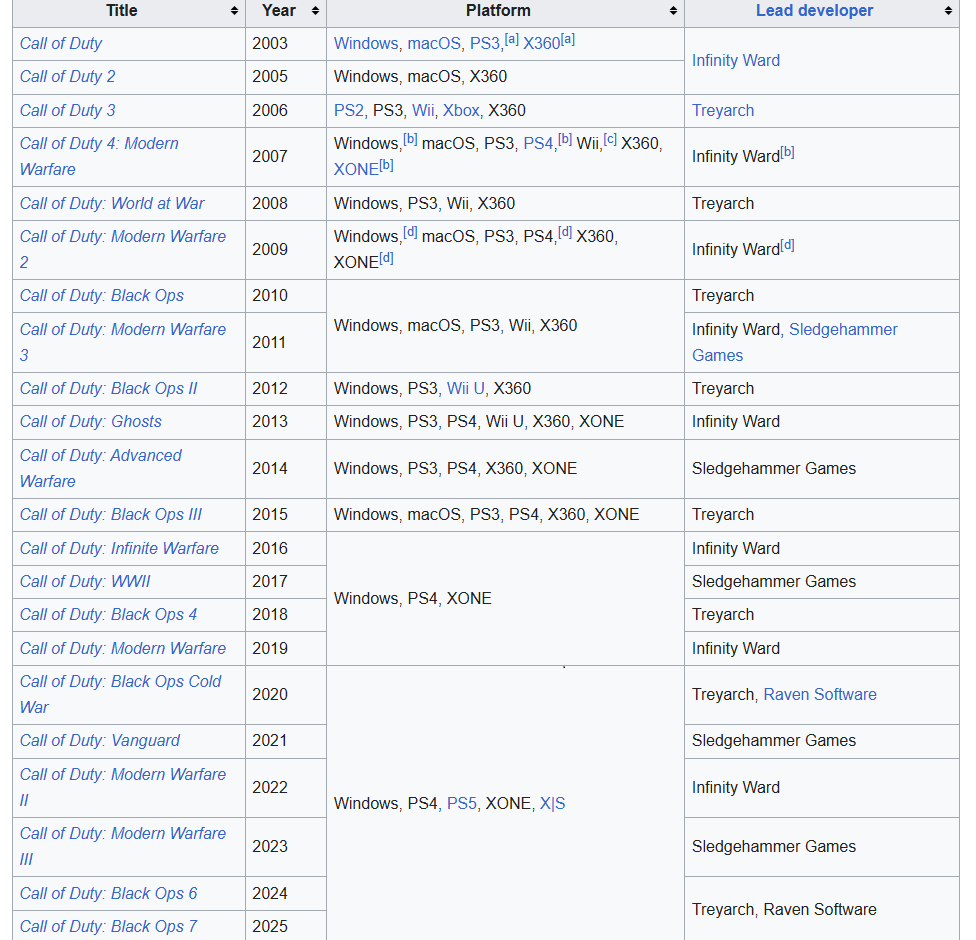The image size is (976, 940).
Task: Open footnote [a] next to PS3
Action: pyautogui.click(x=511, y=39)
